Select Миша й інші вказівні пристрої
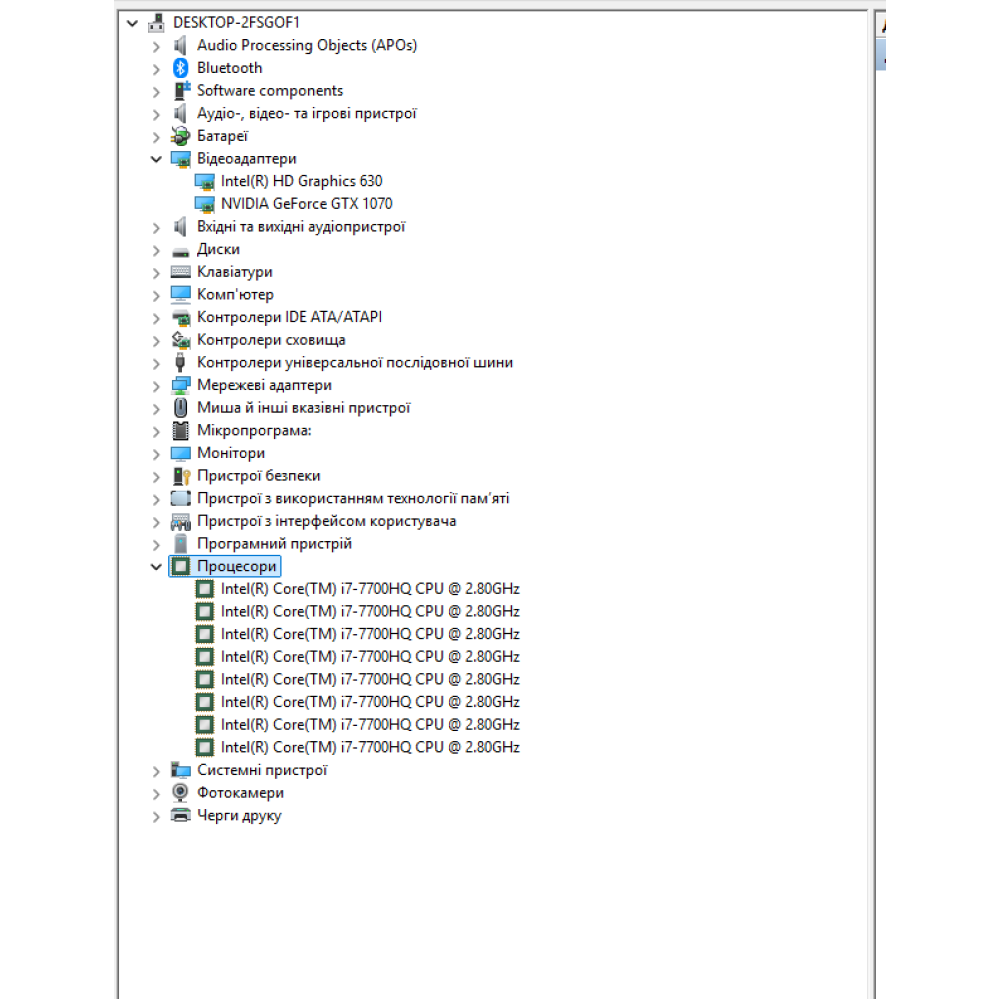1000x1000 pixels. click(x=304, y=408)
